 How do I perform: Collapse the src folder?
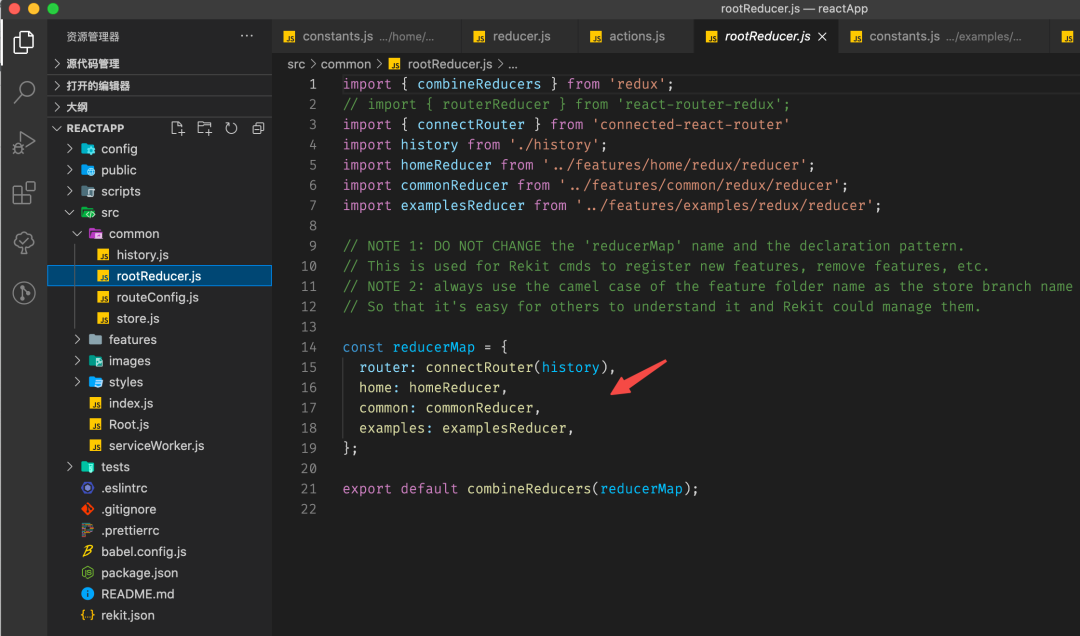(109, 212)
